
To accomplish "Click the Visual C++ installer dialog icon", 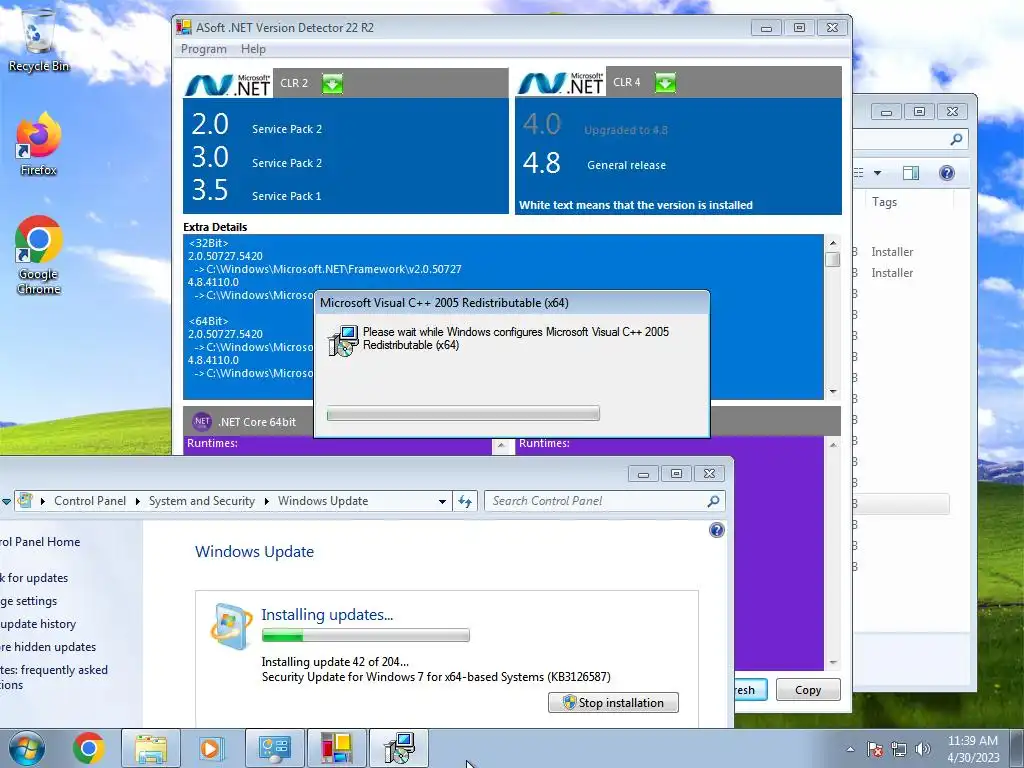I will click(x=344, y=340).
